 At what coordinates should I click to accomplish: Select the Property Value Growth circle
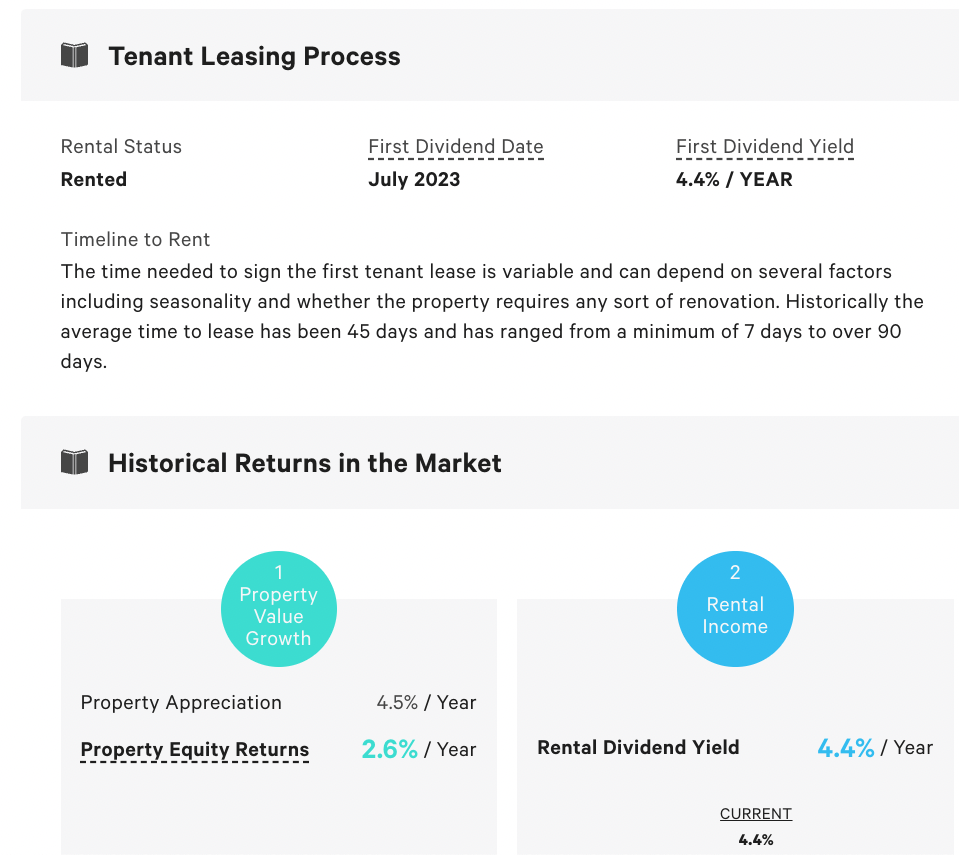[x=279, y=609]
